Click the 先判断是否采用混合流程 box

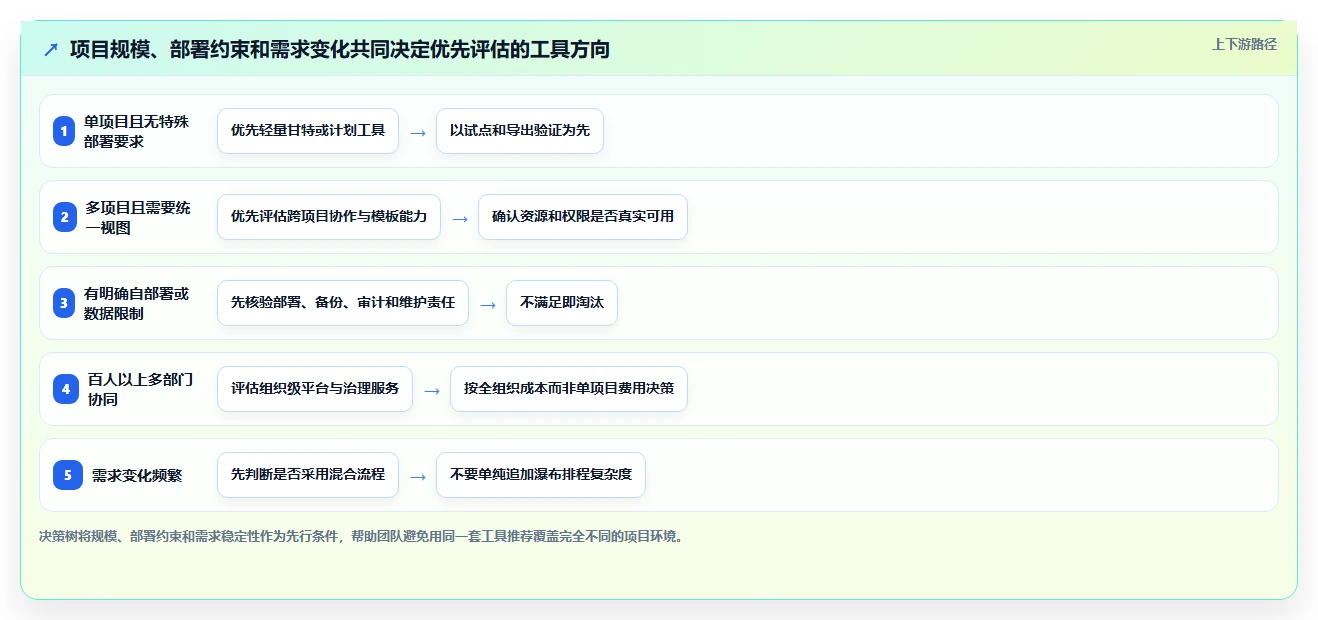click(308, 475)
